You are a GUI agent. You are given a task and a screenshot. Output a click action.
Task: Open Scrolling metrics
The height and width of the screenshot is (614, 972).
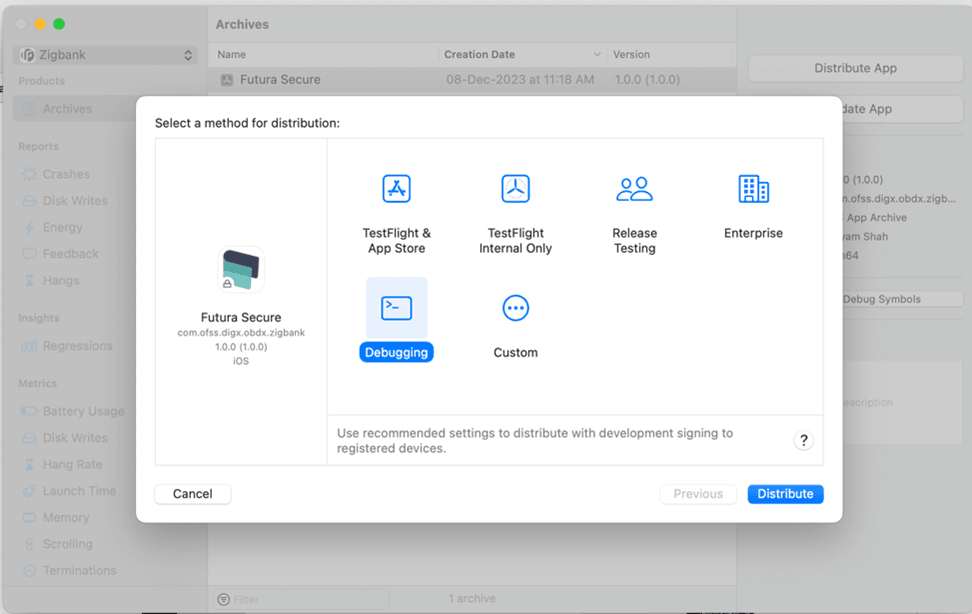click(68, 544)
